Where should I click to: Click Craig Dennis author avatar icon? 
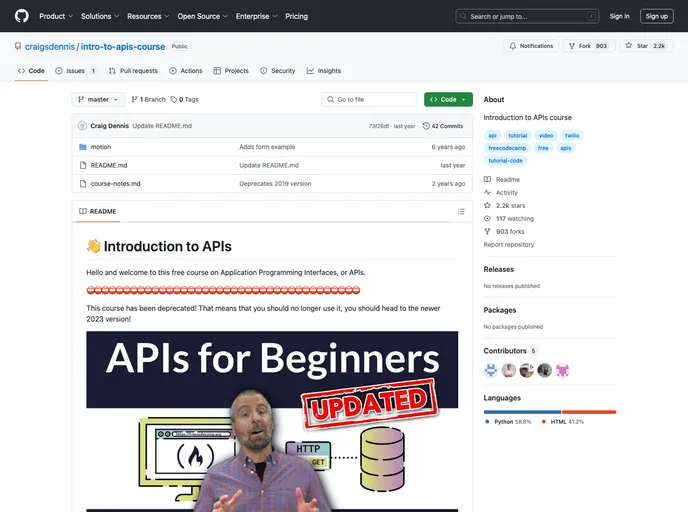(x=82, y=126)
